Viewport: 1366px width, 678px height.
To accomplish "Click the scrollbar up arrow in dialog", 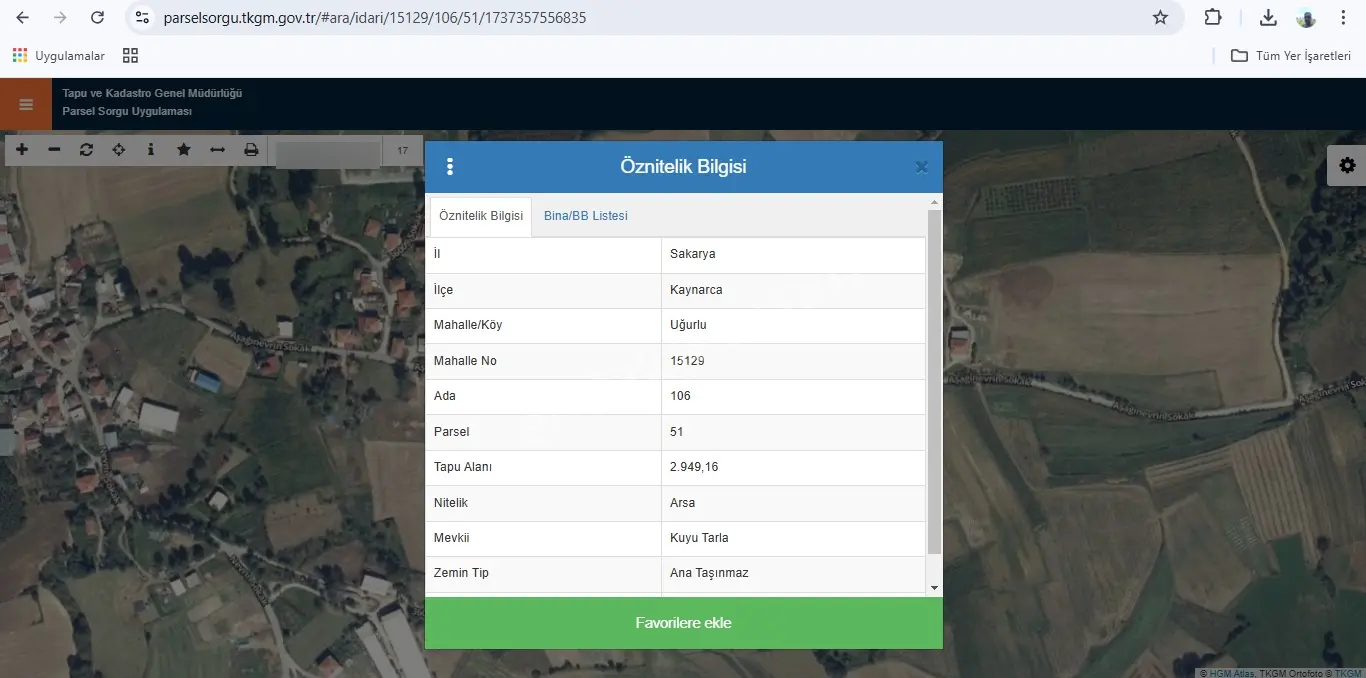I will click(935, 202).
